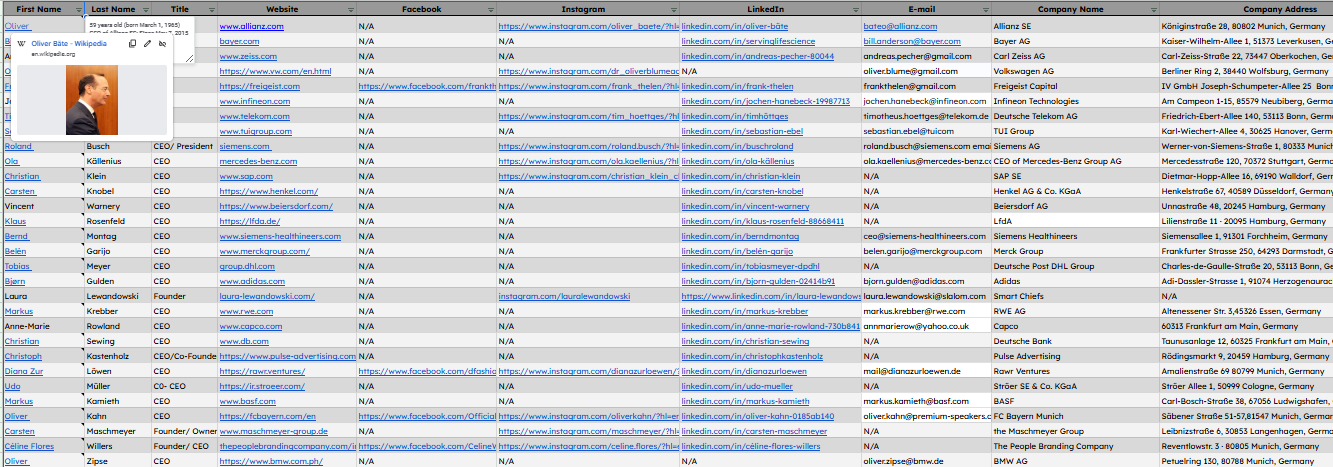Image resolution: width=1333 pixels, height=467 pixels.
Task: Click first name link 'Céline Flores'
Action: pyautogui.click(x=29, y=446)
